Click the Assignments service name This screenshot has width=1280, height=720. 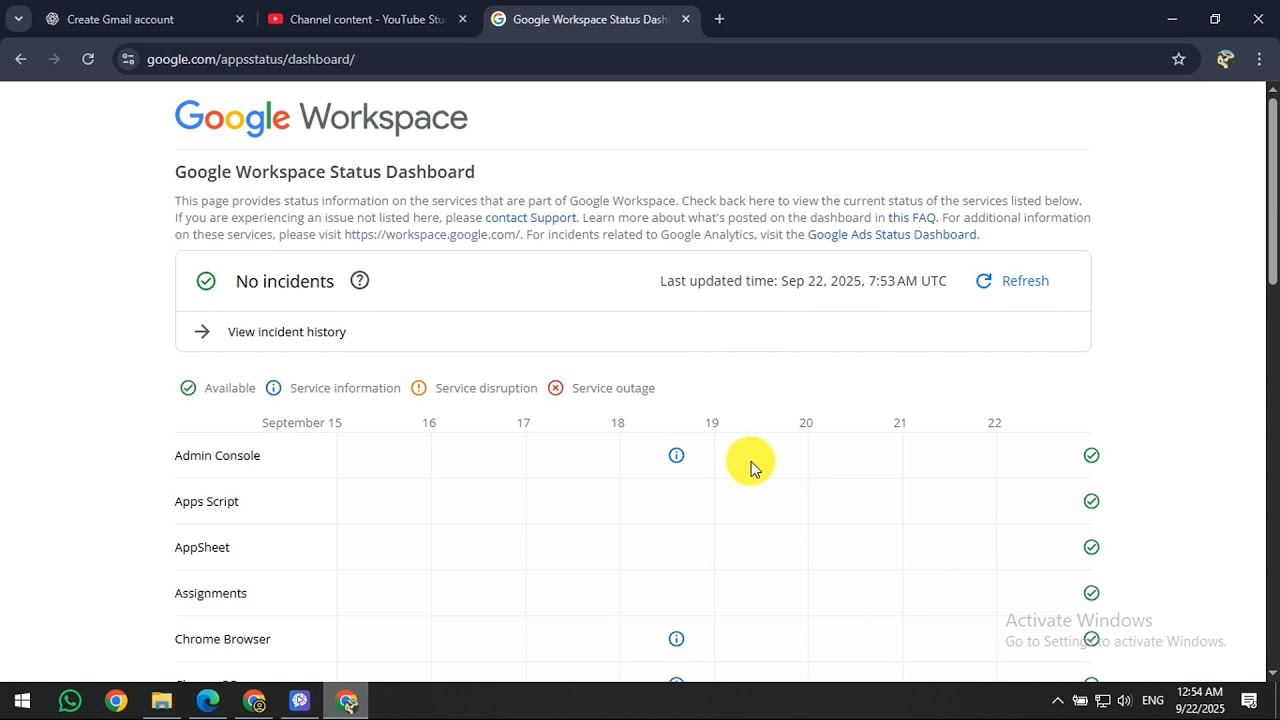pyautogui.click(x=211, y=593)
